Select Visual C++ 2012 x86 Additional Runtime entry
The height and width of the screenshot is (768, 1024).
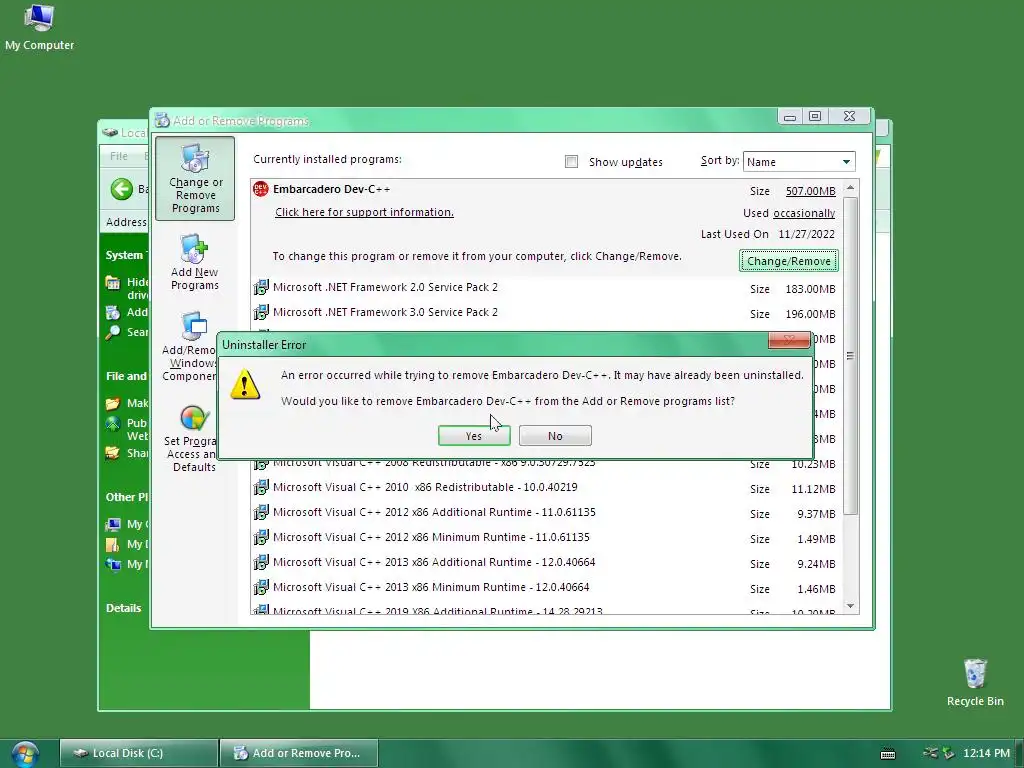547,513
